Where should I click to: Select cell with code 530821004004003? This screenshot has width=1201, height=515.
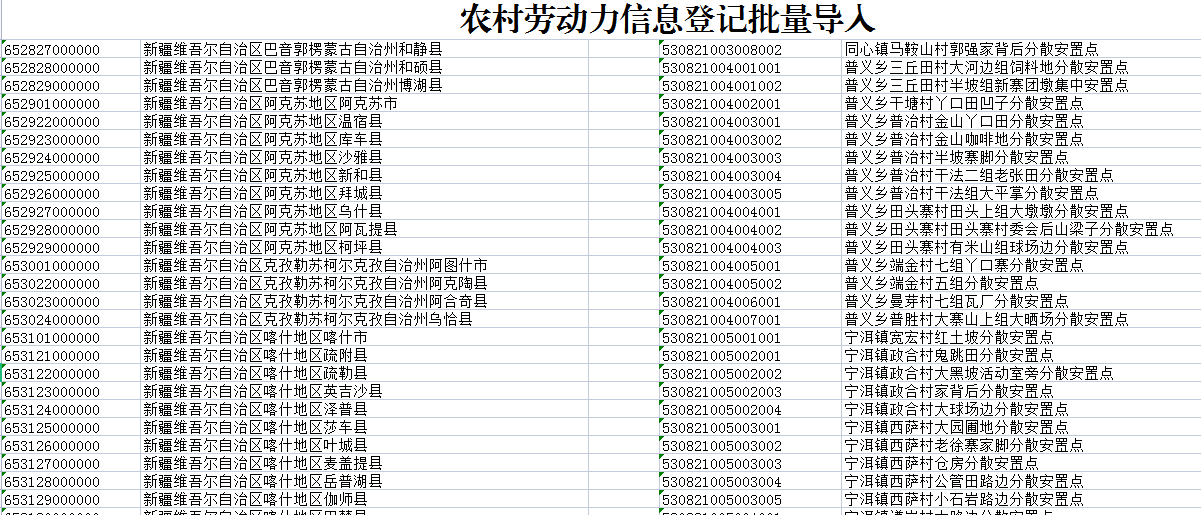pyautogui.click(x=750, y=248)
